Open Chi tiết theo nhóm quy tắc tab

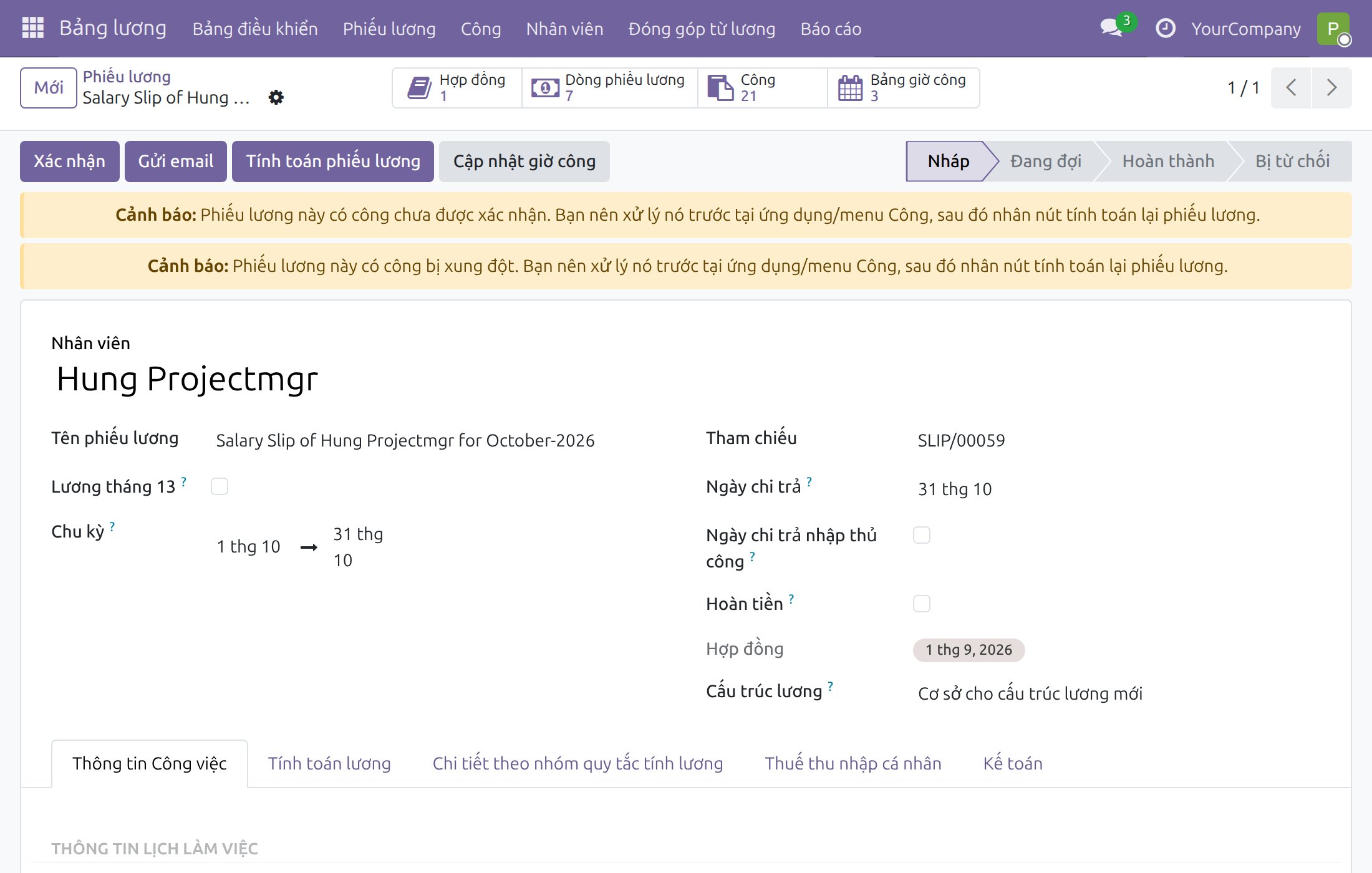[x=577, y=763]
